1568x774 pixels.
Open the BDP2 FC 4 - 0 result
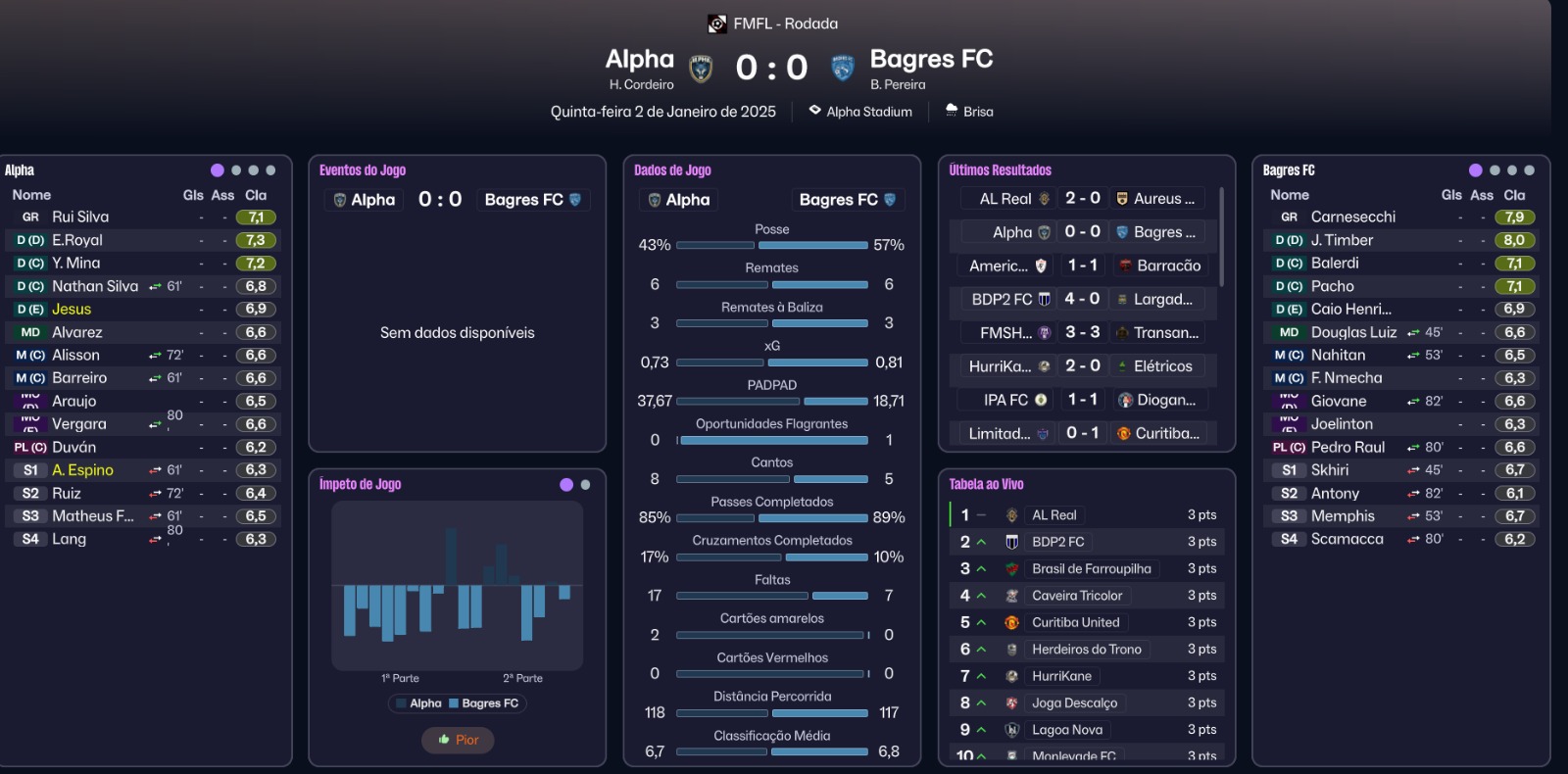pos(1082,299)
